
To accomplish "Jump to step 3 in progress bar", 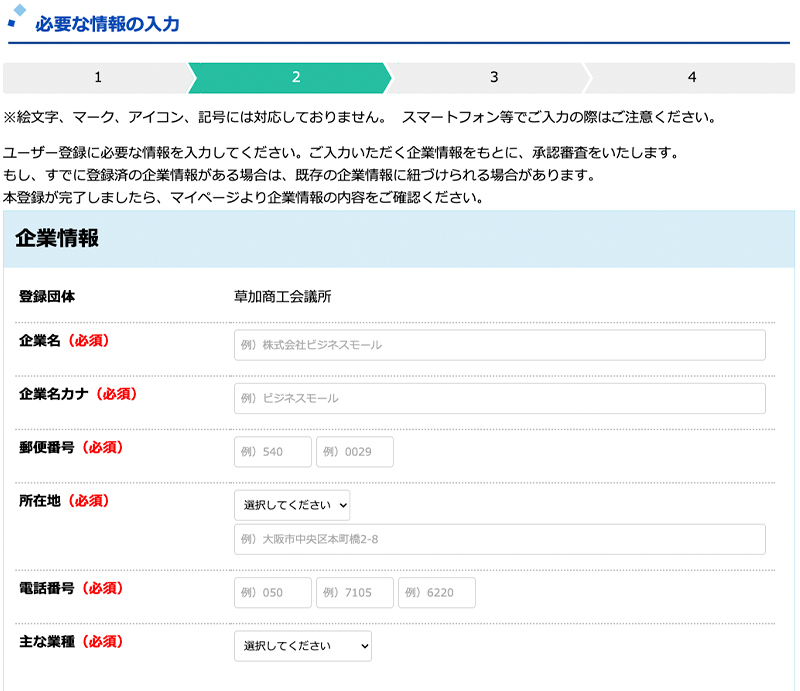I will 494,77.
